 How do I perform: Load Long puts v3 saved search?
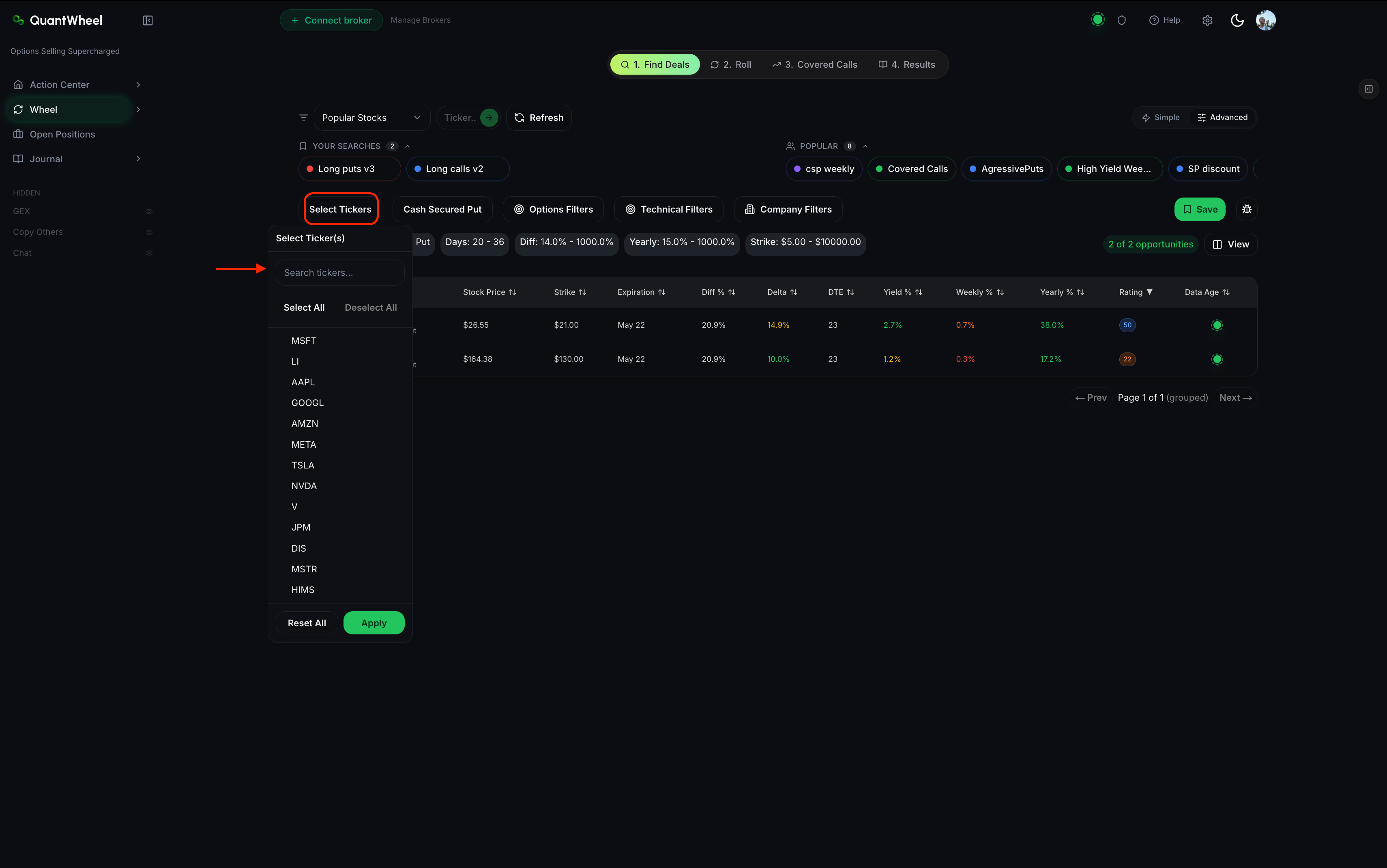click(350, 169)
